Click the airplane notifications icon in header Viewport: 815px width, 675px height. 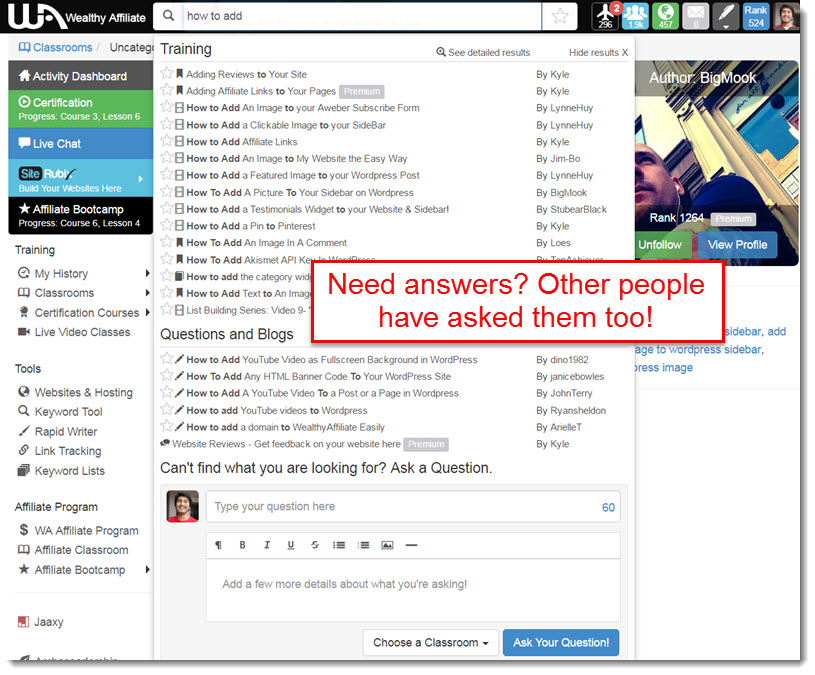point(606,16)
